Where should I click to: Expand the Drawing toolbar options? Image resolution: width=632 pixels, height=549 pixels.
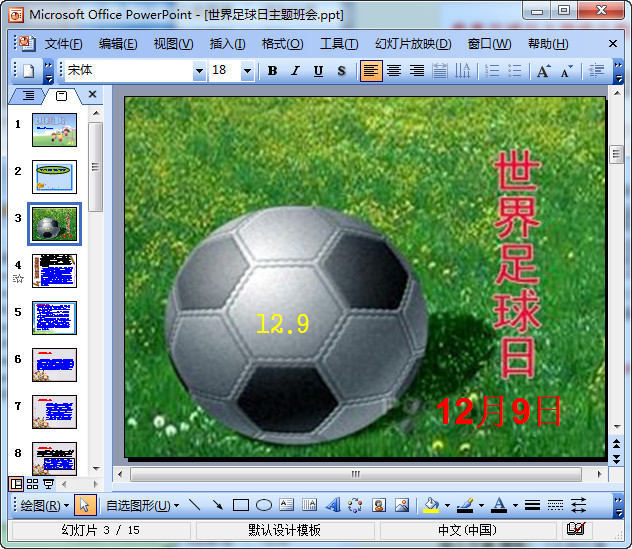[x=618, y=506]
